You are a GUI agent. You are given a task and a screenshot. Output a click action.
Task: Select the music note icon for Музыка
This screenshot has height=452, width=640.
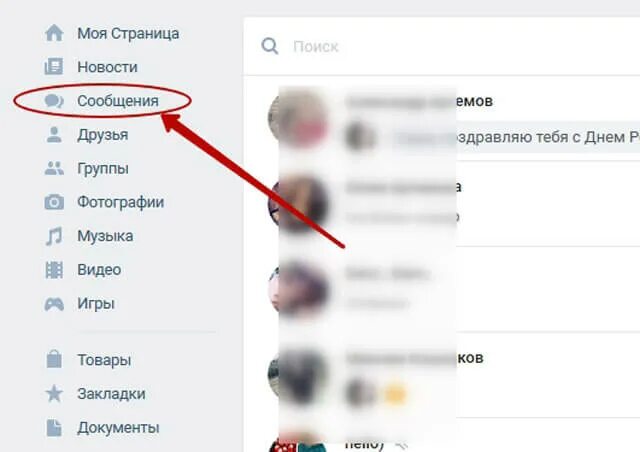tap(54, 236)
